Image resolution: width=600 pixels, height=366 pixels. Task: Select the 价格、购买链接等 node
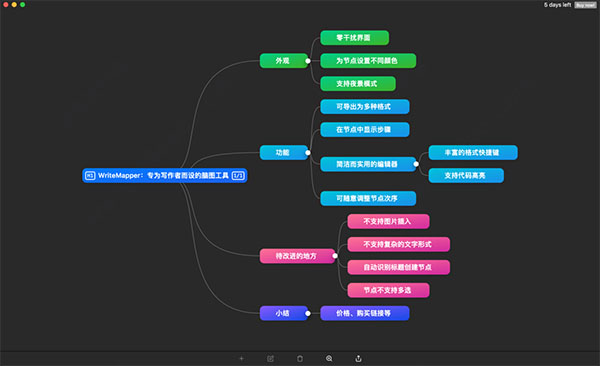(x=365, y=313)
